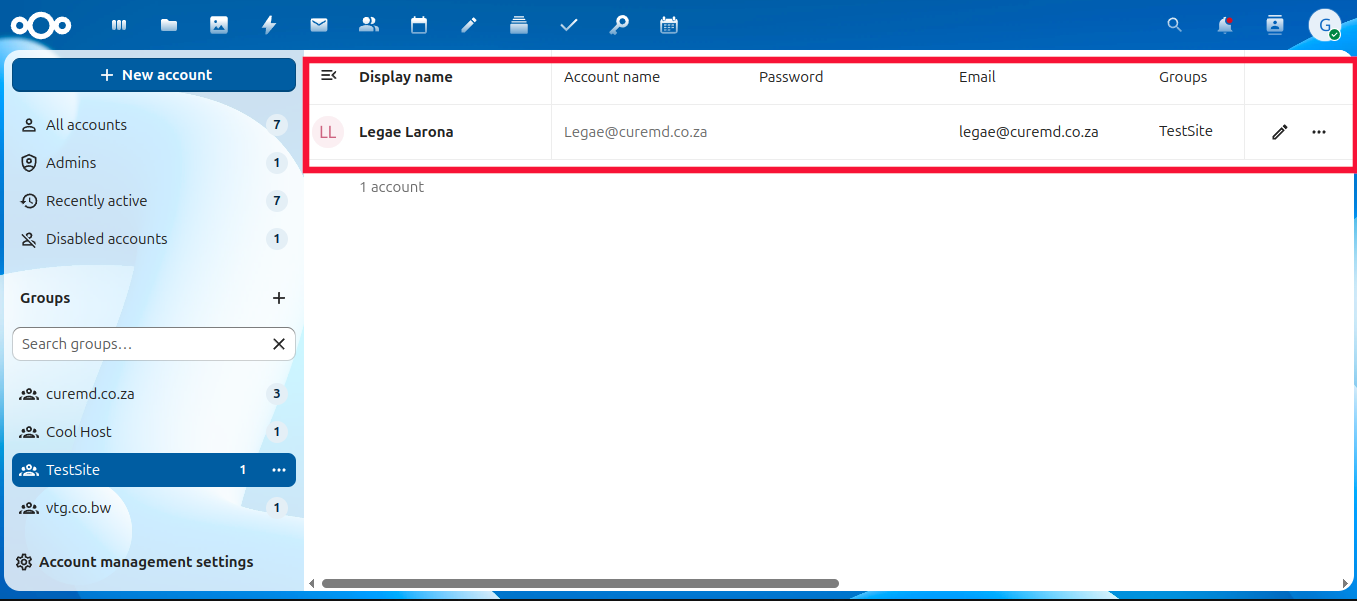The height and width of the screenshot is (601, 1357).
Task: Open the Files app icon
Action: click(x=169, y=25)
